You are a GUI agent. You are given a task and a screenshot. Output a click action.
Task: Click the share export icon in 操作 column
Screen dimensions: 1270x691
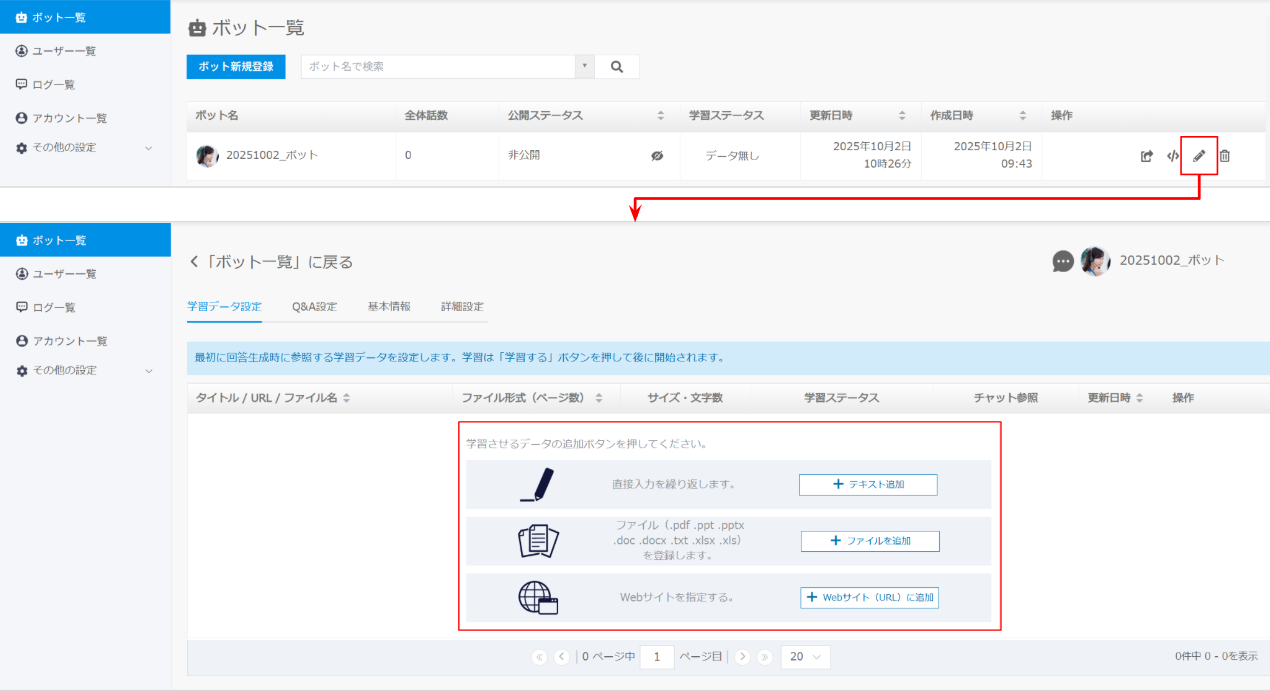pos(1147,156)
